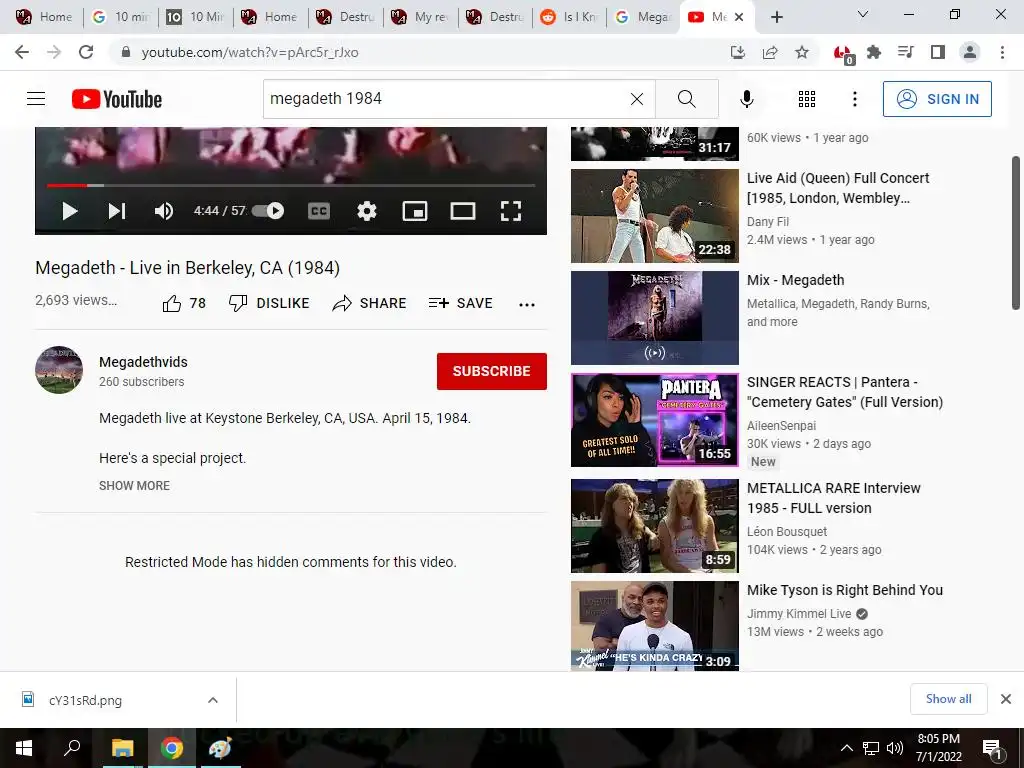Open the YouTube hamburger guide menu
Screen dimensions: 1024x768
(36, 99)
